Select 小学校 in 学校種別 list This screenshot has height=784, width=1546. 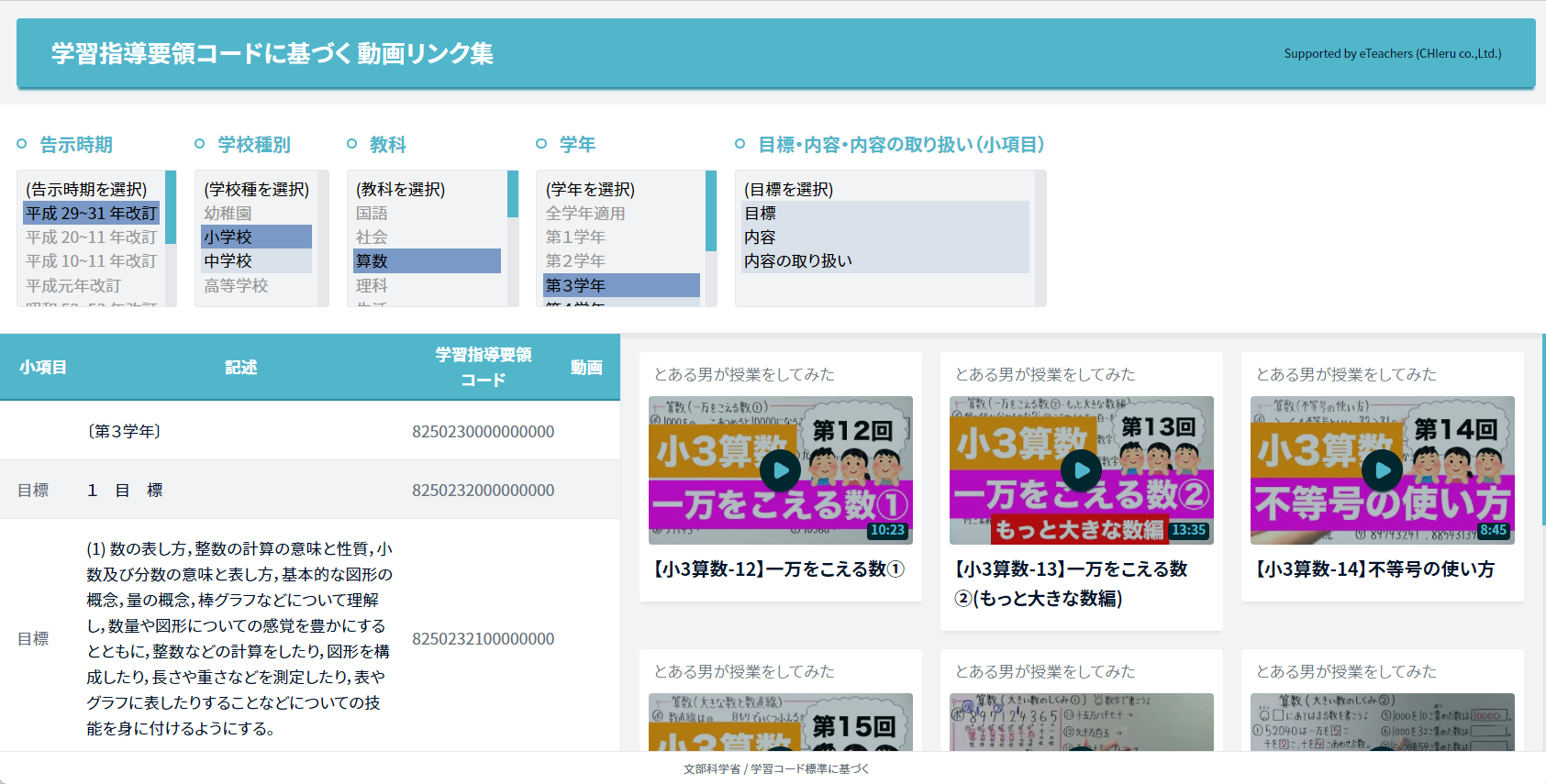[x=257, y=237]
